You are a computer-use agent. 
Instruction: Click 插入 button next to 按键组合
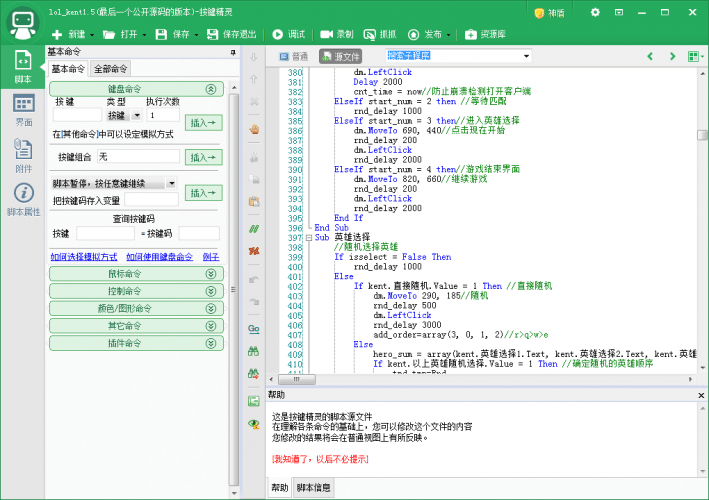tap(203, 157)
